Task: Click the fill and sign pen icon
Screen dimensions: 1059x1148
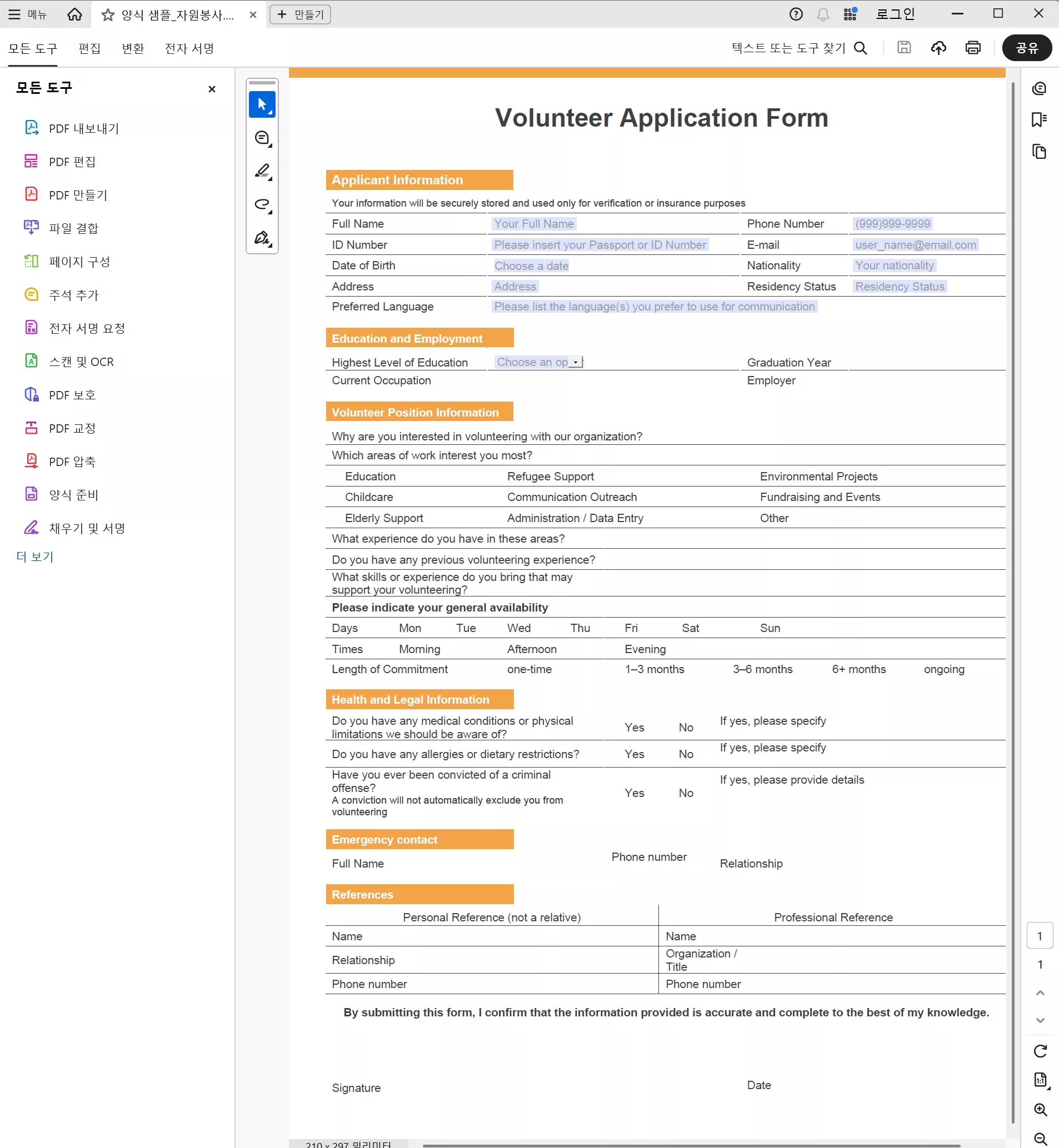Action: coord(262,238)
